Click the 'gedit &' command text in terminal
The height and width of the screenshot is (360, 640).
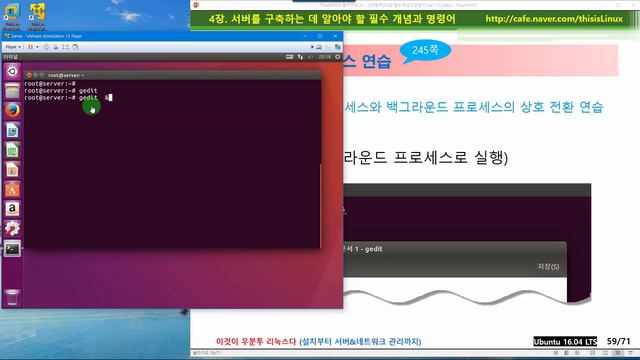click(93, 98)
